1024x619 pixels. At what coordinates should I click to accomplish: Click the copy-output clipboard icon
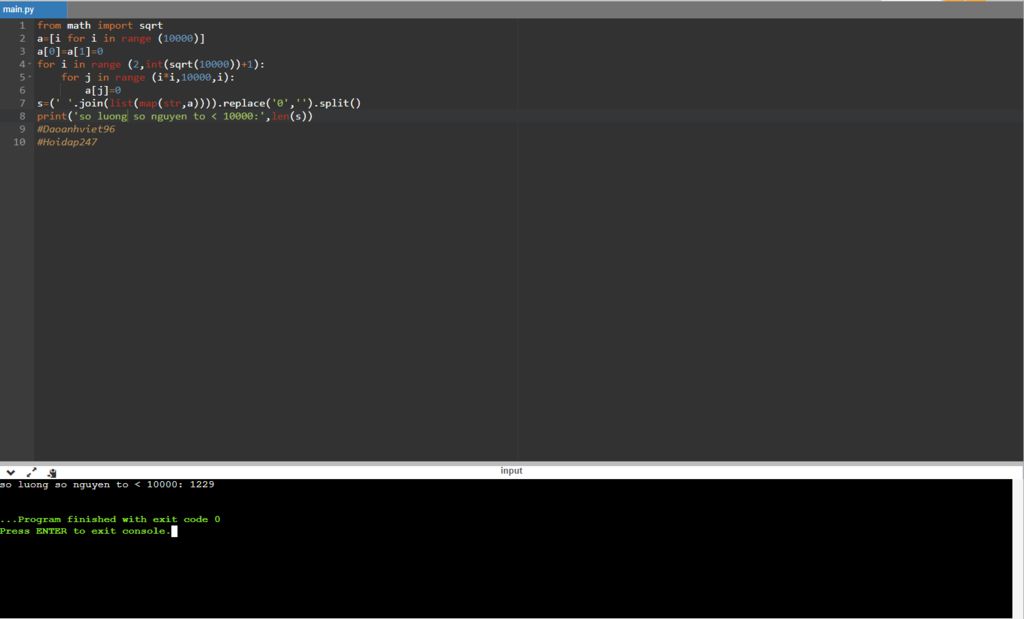(x=52, y=472)
